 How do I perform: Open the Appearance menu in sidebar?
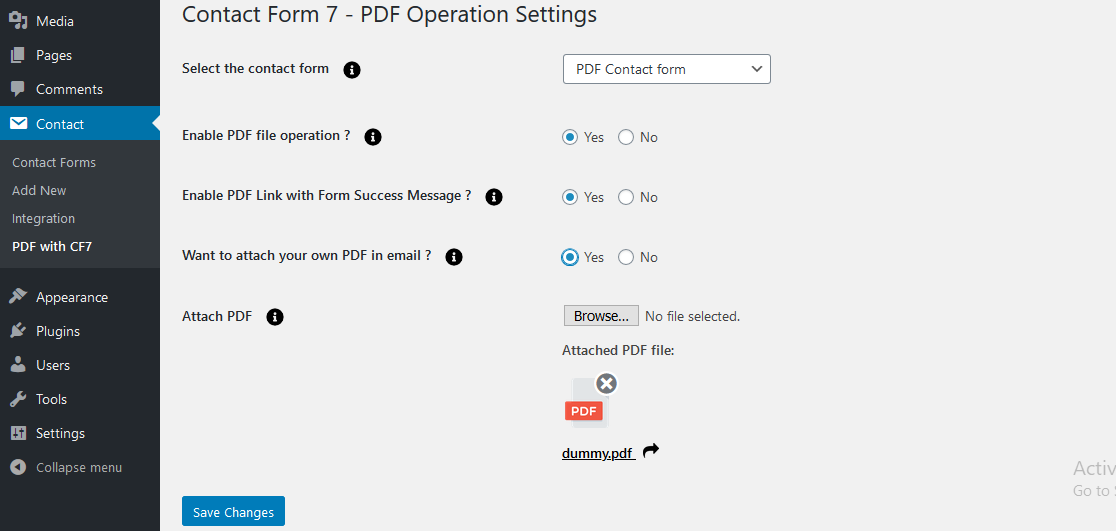pyautogui.click(x=71, y=297)
